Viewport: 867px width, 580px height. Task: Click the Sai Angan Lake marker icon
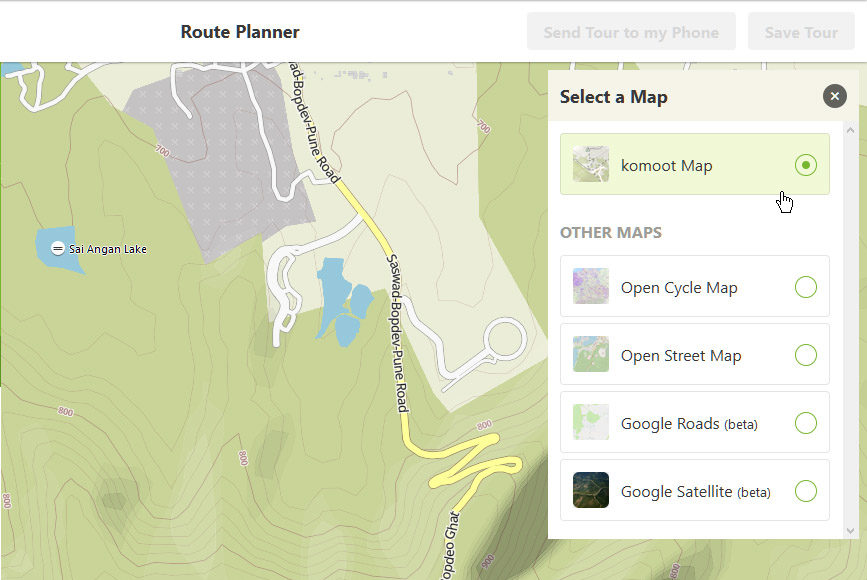click(x=58, y=248)
